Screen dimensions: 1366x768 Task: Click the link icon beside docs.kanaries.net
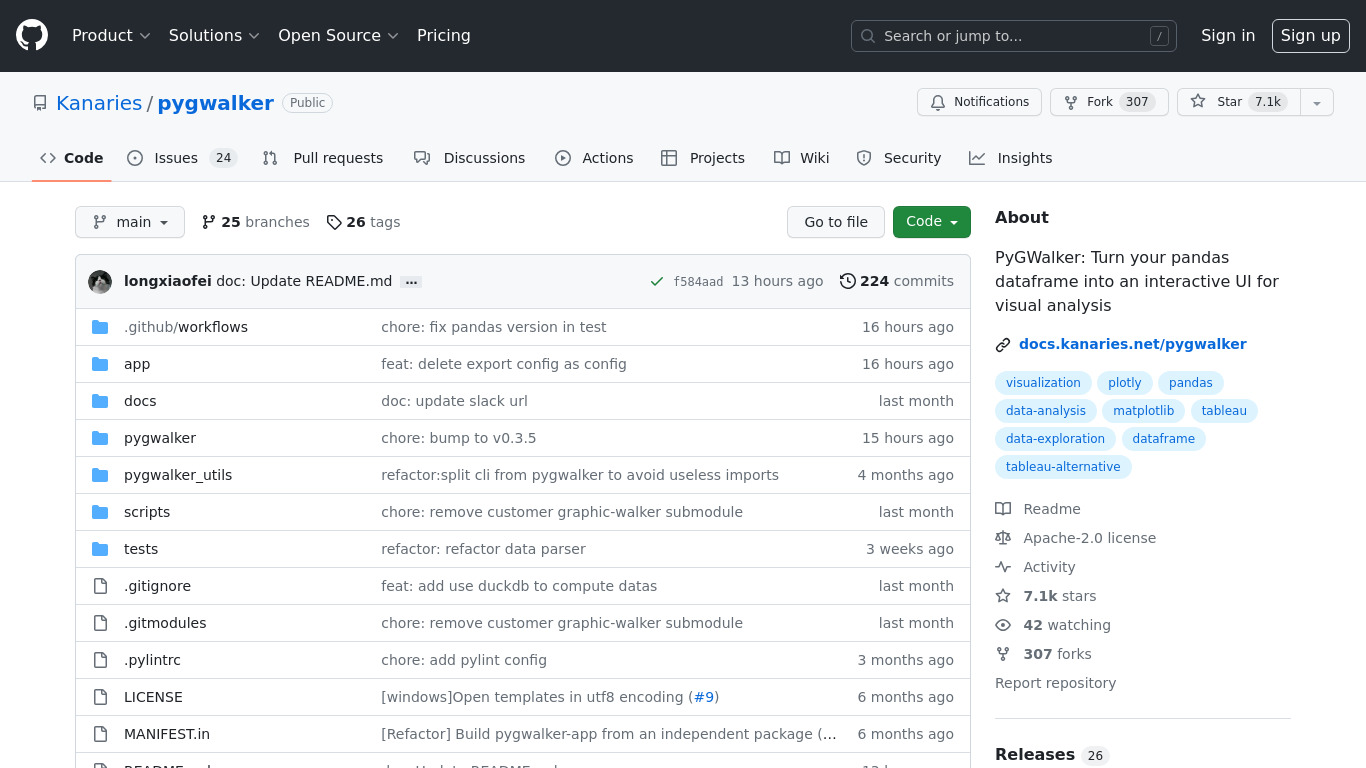1003,345
